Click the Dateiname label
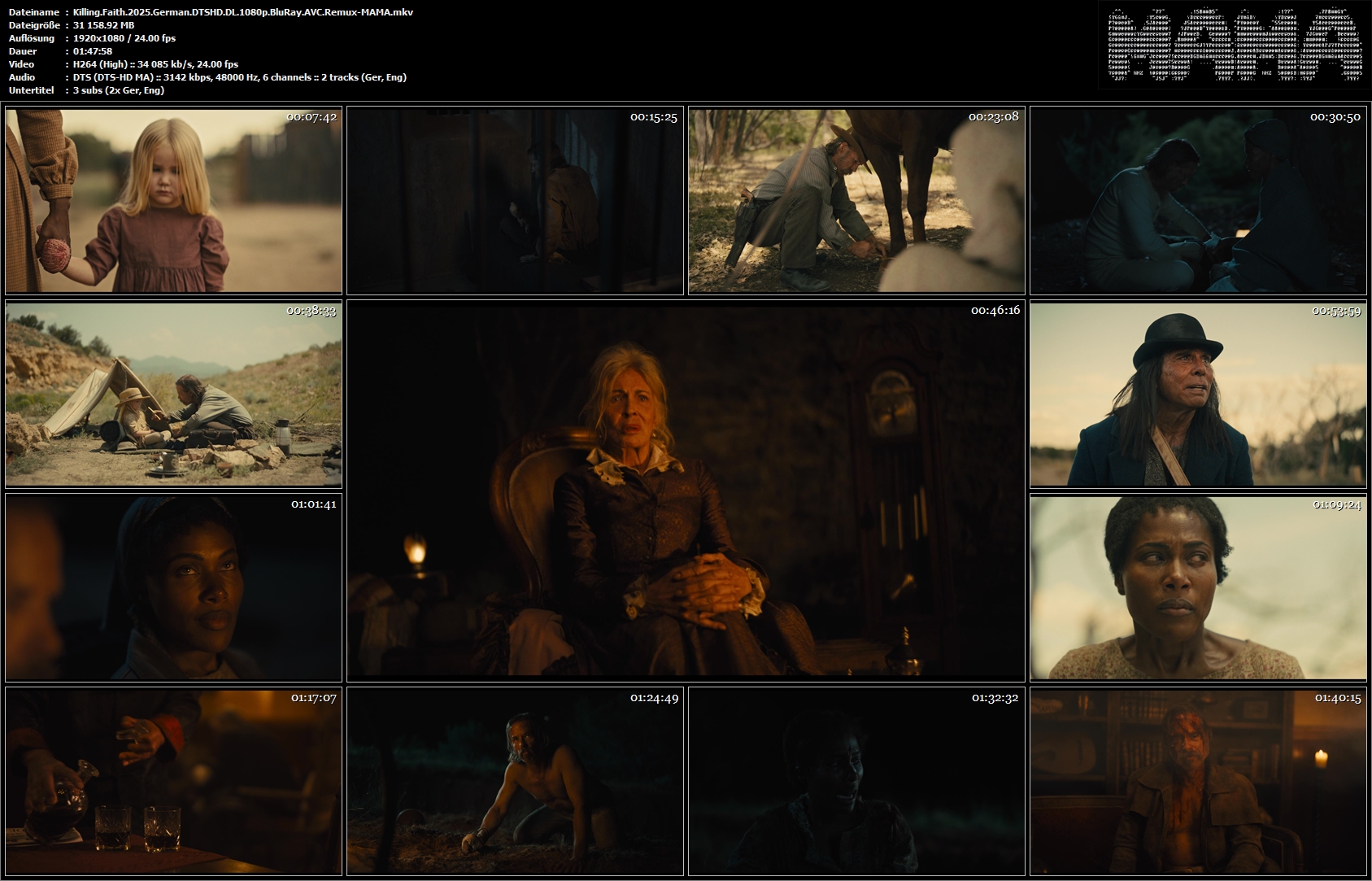The image size is (1372, 881). [x=33, y=12]
